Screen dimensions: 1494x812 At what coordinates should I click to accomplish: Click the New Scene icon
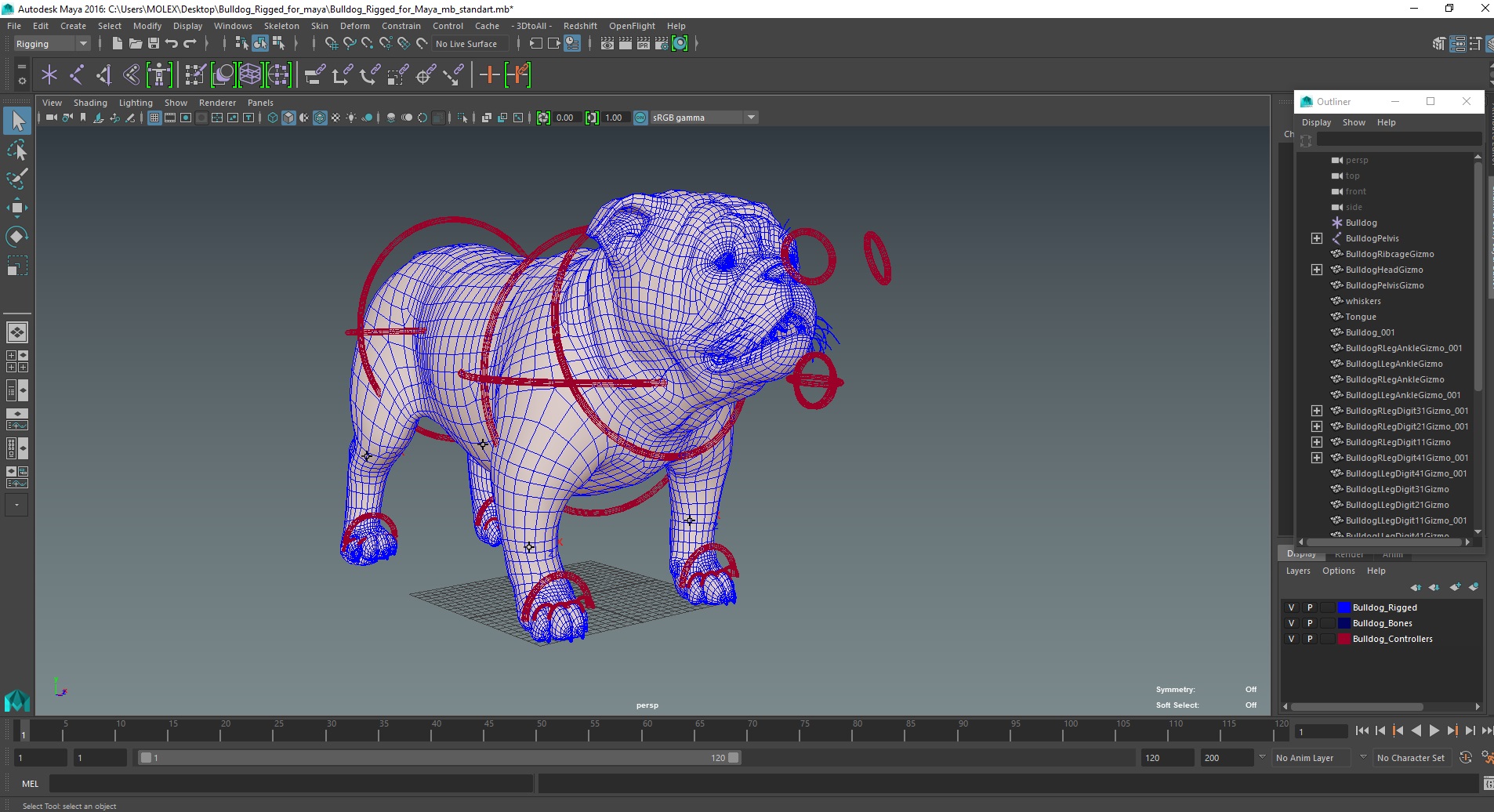point(117,44)
